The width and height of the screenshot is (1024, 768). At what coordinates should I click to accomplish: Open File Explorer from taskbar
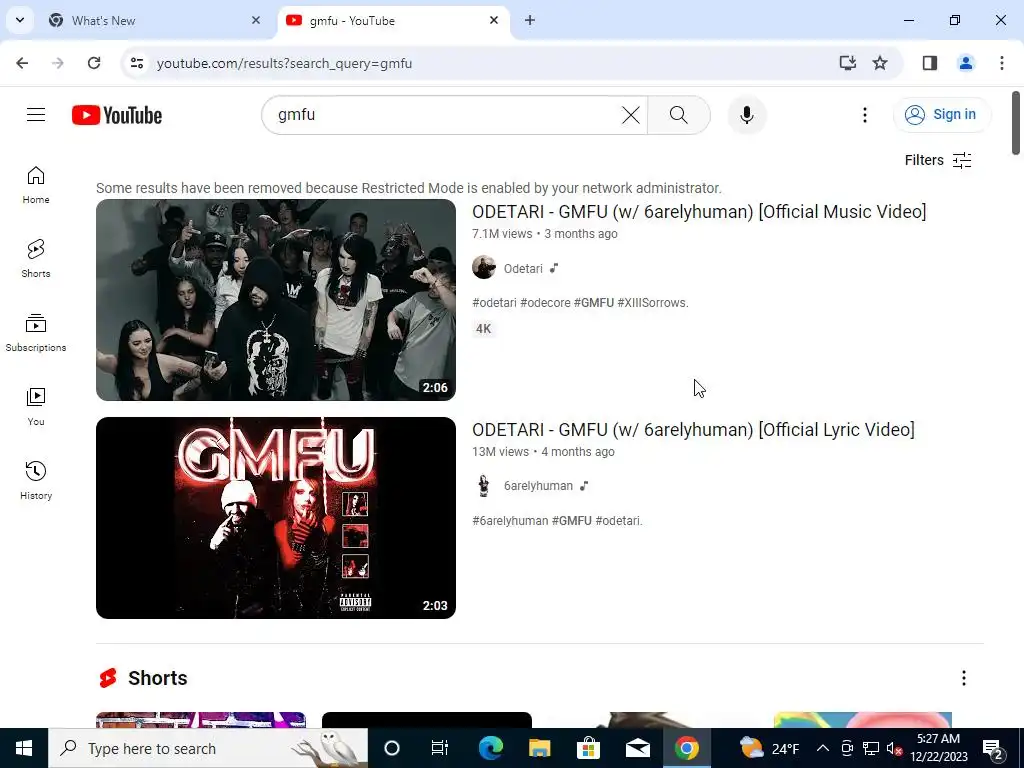pos(539,748)
